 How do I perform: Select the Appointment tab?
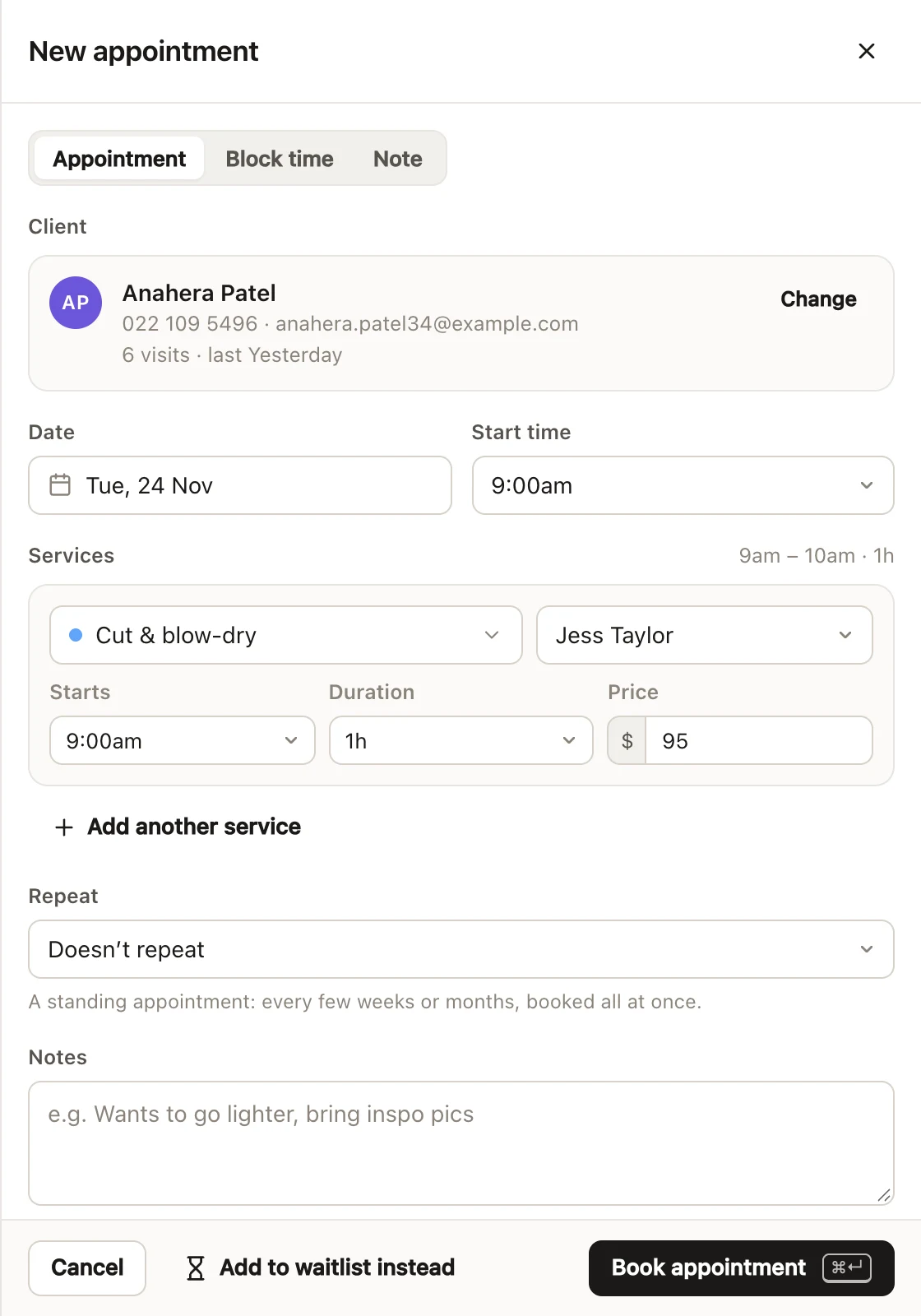point(119,158)
